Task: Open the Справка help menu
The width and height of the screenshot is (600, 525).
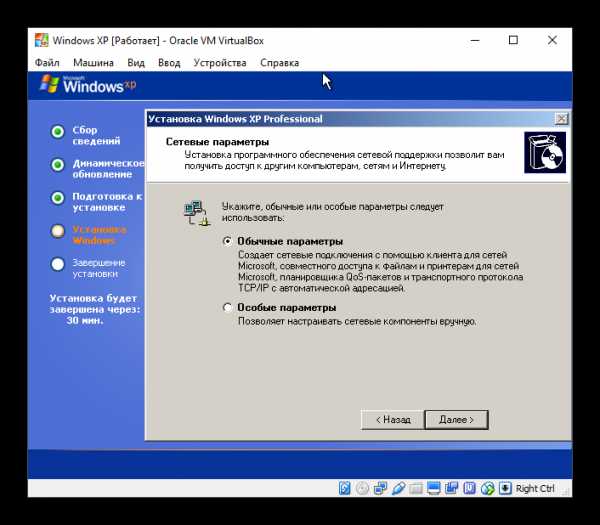Action: (x=279, y=62)
